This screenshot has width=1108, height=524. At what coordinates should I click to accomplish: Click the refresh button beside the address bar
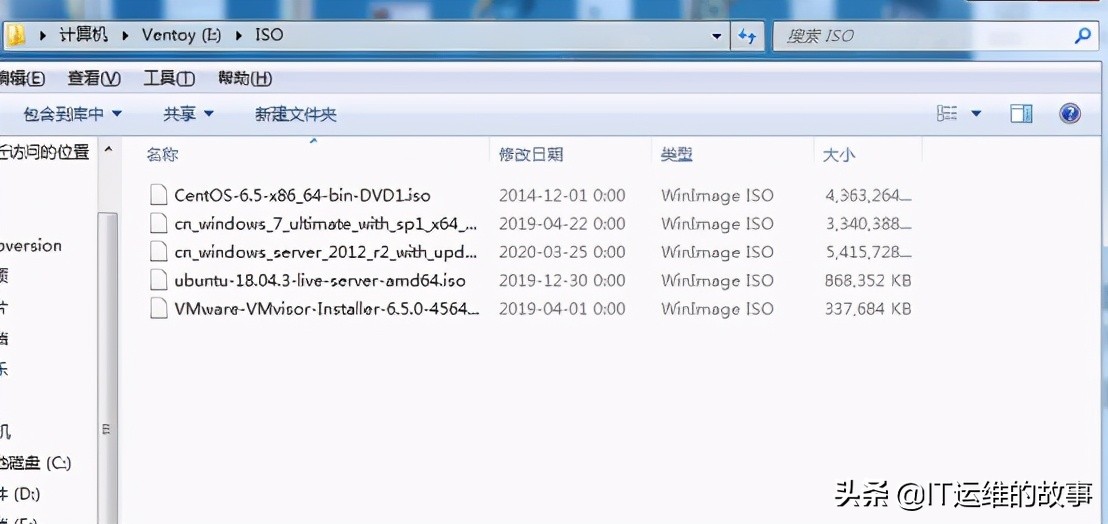pyautogui.click(x=747, y=36)
